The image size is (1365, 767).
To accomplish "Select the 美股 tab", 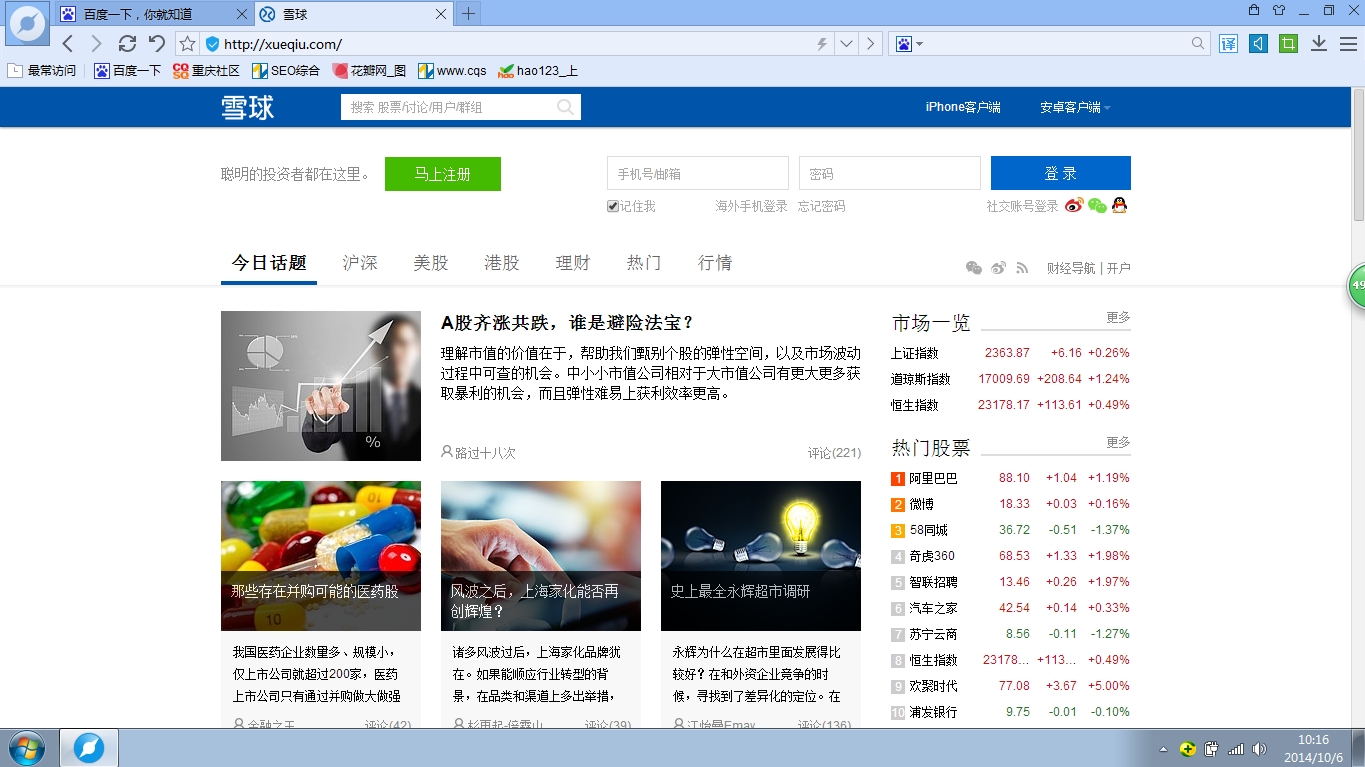I will click(431, 263).
